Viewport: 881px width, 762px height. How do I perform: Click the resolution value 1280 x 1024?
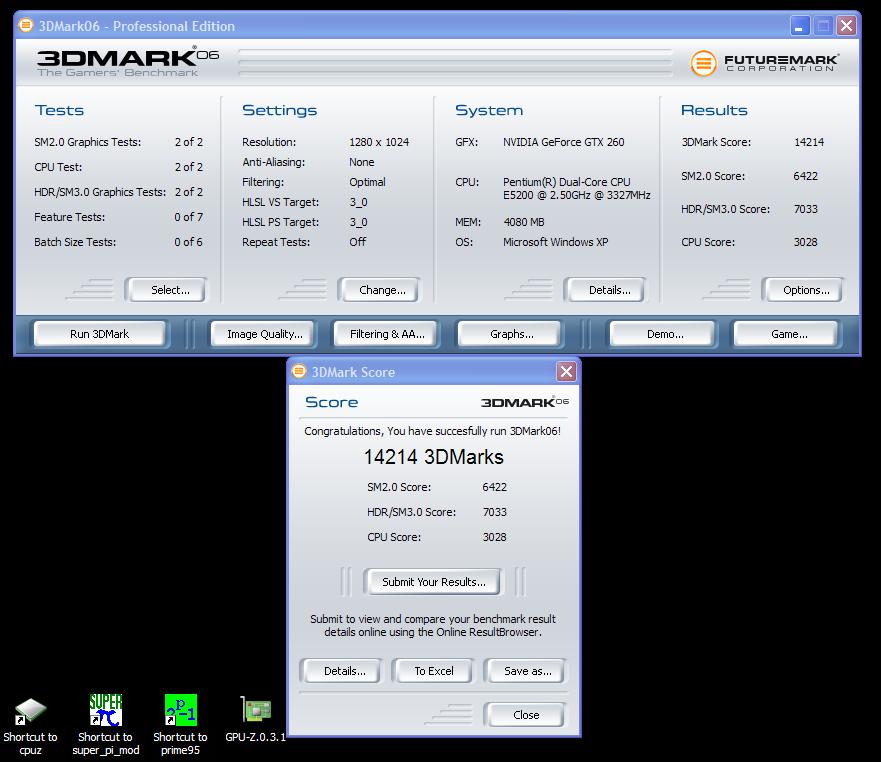click(x=379, y=142)
